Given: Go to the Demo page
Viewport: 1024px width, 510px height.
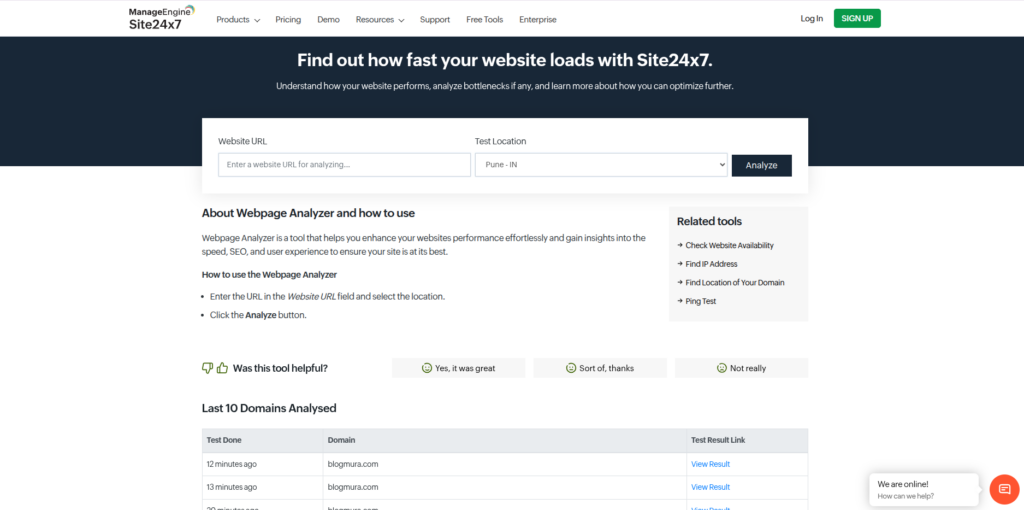Looking at the screenshot, I should [328, 20].
